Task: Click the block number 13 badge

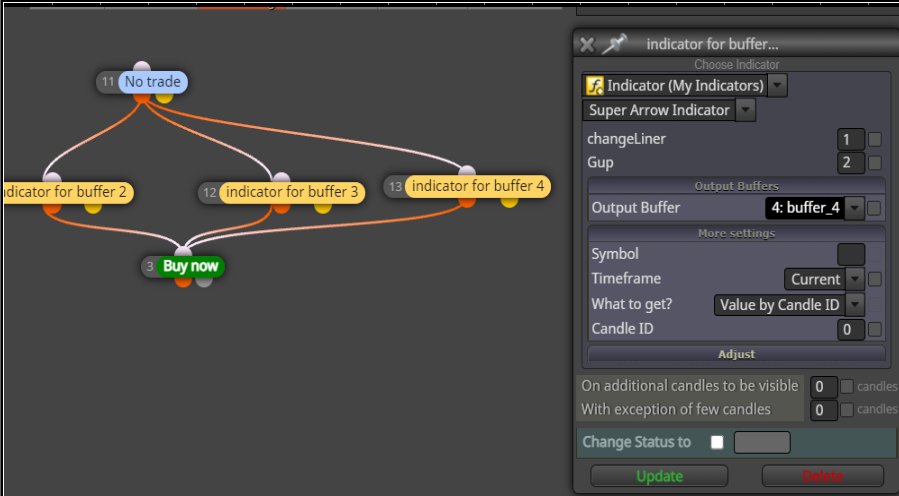Action: point(395,186)
